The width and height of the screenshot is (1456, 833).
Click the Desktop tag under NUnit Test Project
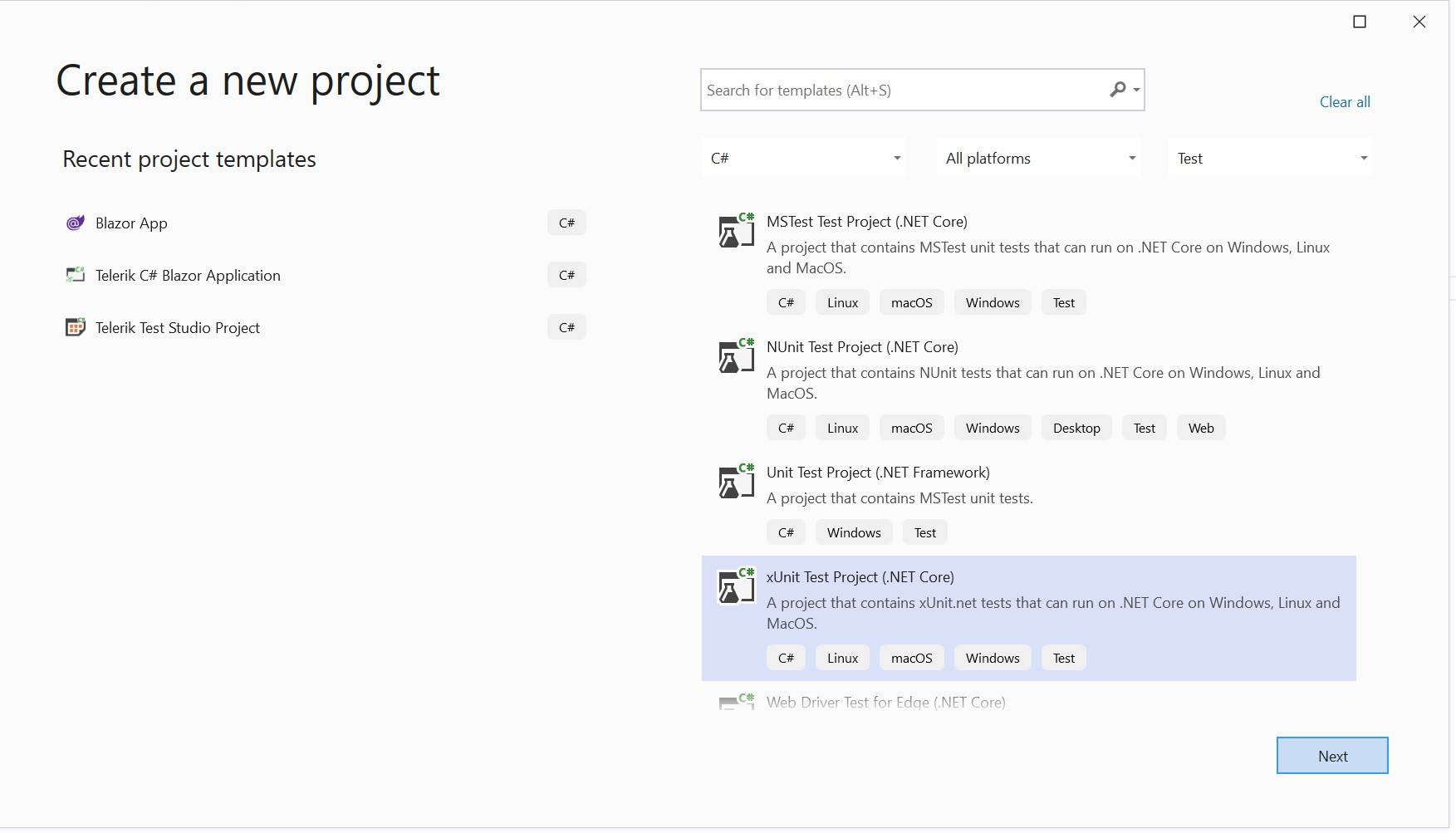1076,428
